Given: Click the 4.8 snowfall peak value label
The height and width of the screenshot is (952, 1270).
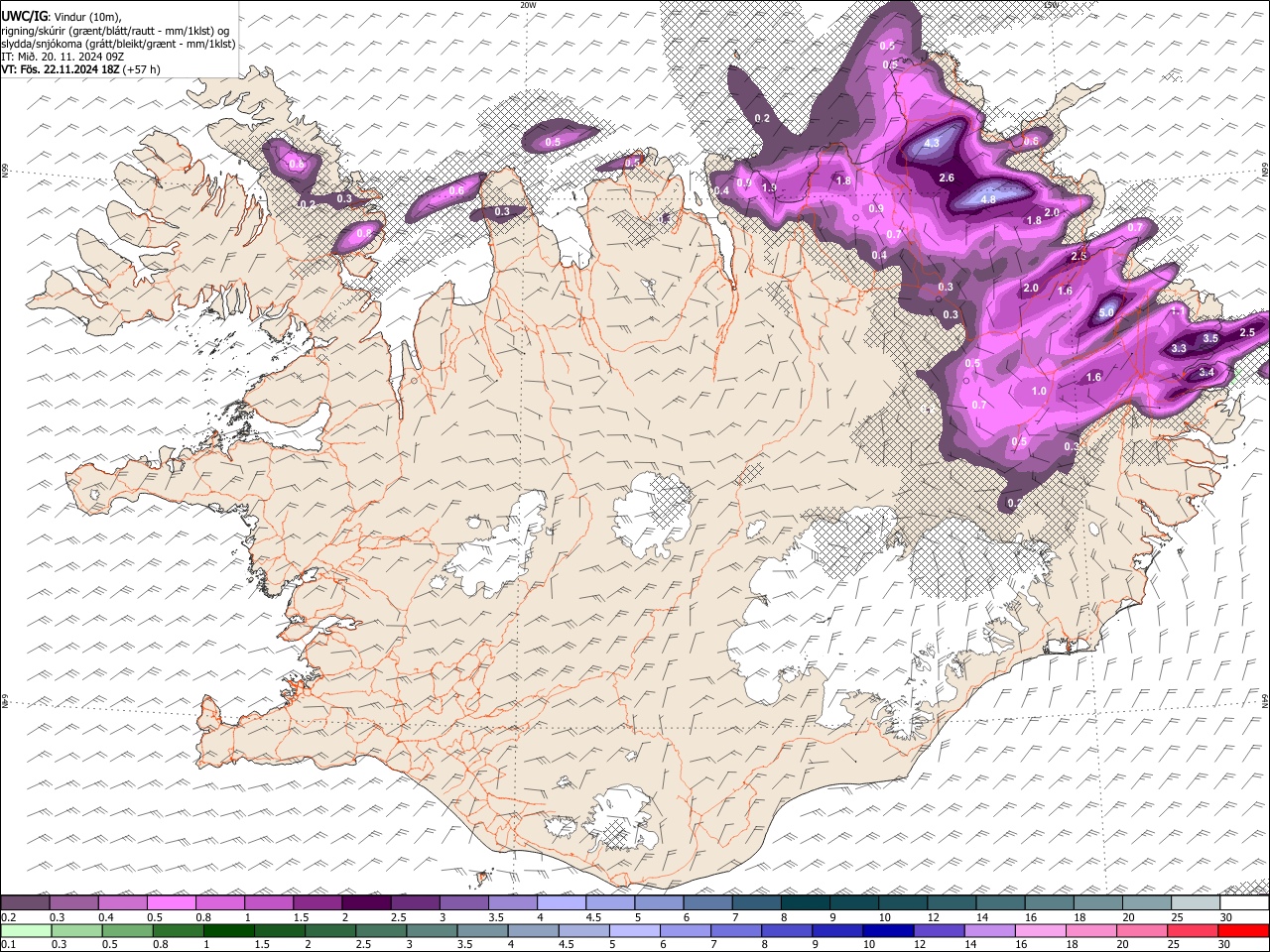Looking at the screenshot, I should (987, 199).
